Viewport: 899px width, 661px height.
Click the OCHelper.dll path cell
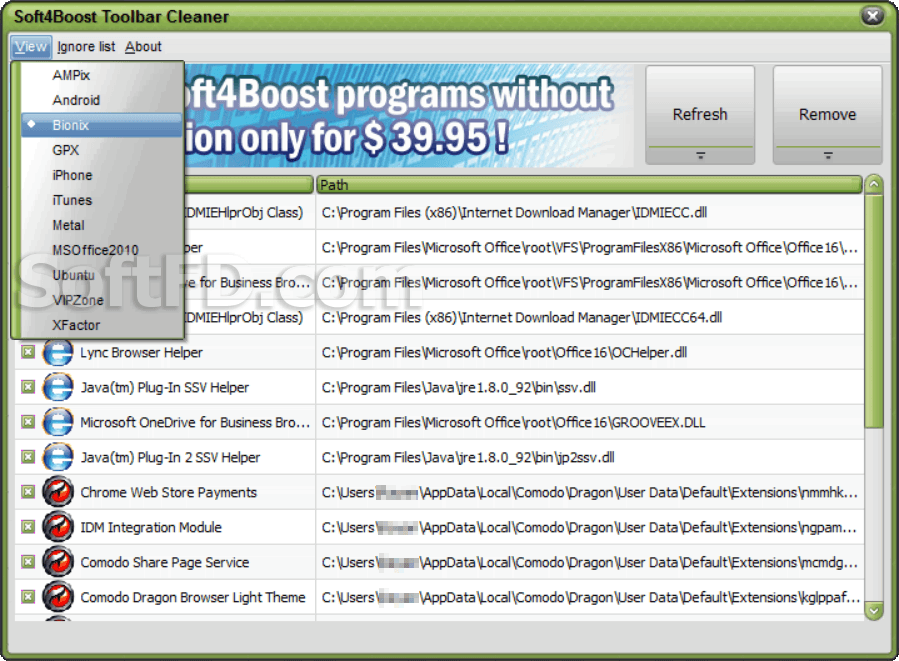point(590,353)
